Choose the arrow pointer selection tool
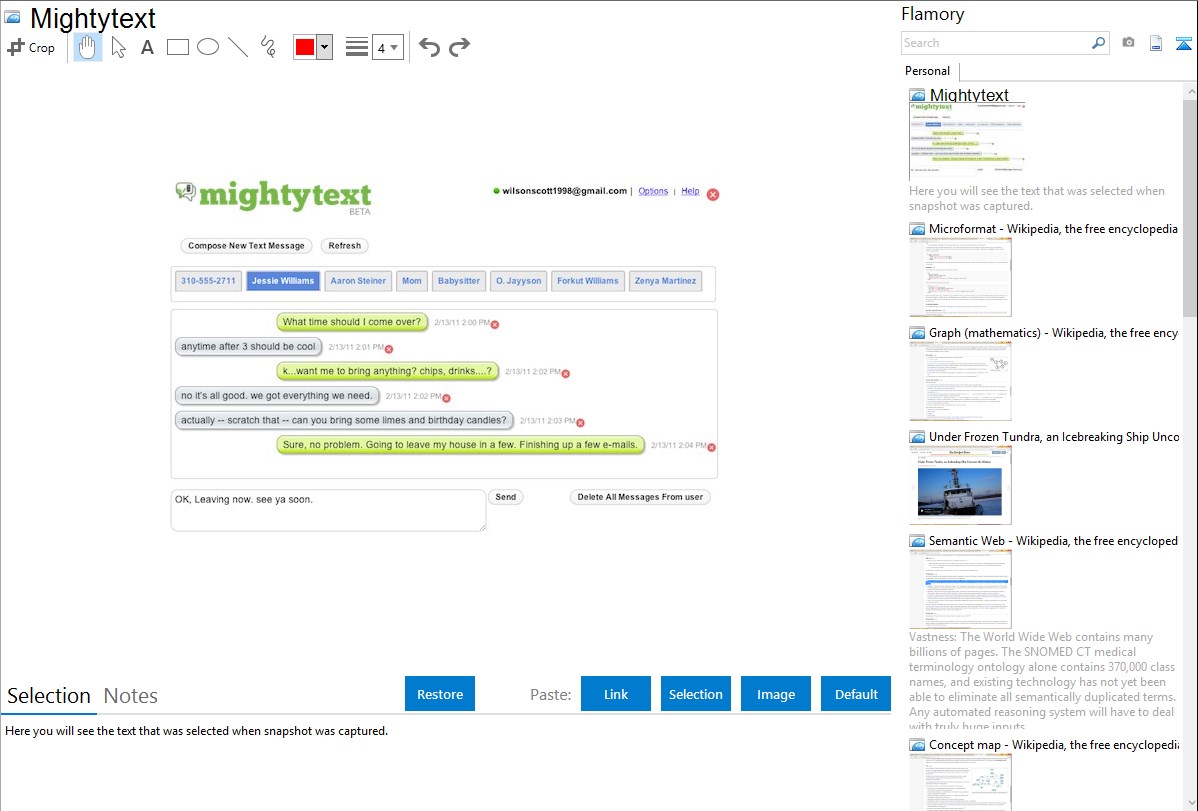Image resolution: width=1198 pixels, height=811 pixels. [119, 47]
